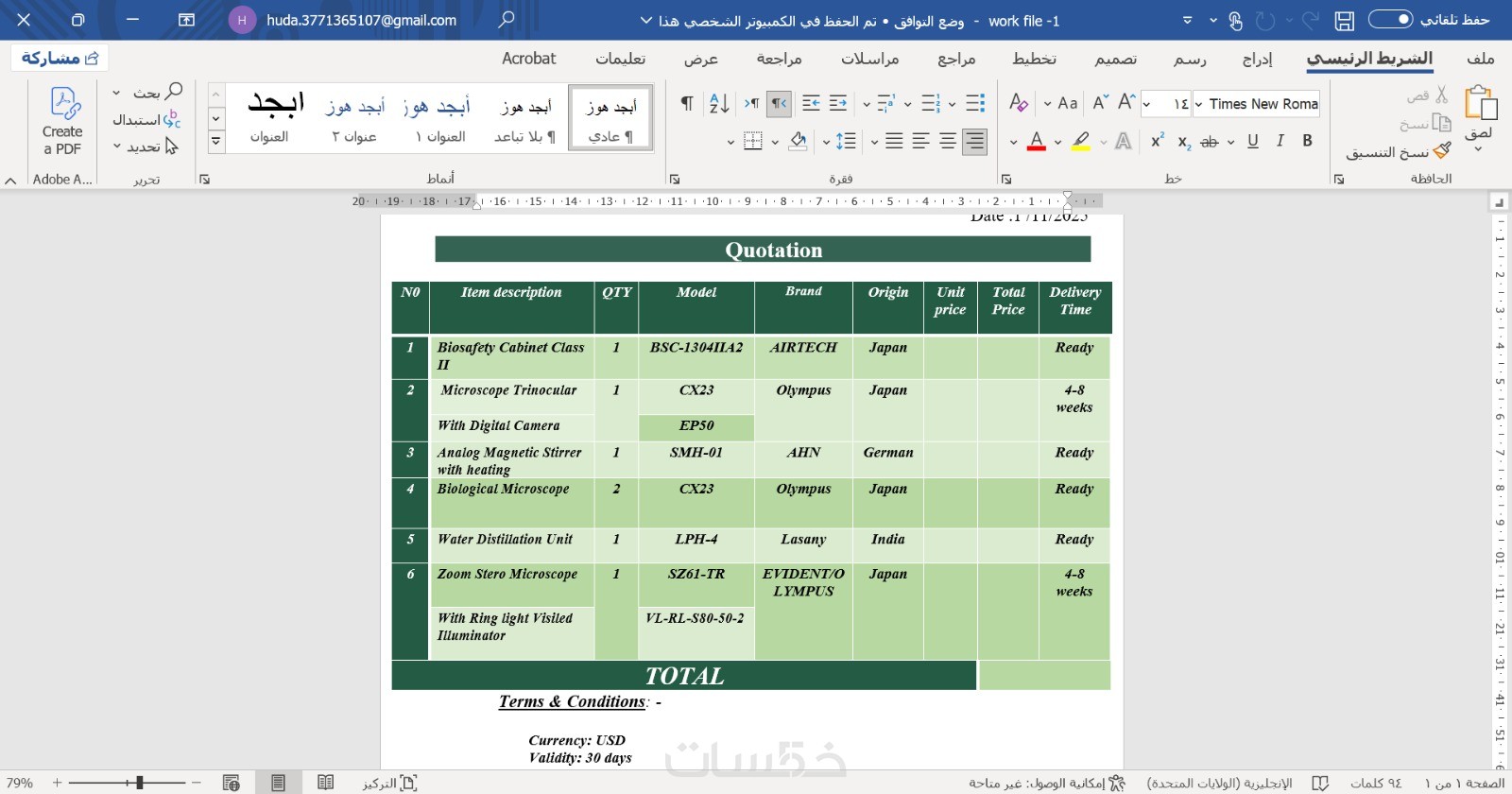
Task: Expand the highlight color dropdown arrow
Action: (1058, 142)
